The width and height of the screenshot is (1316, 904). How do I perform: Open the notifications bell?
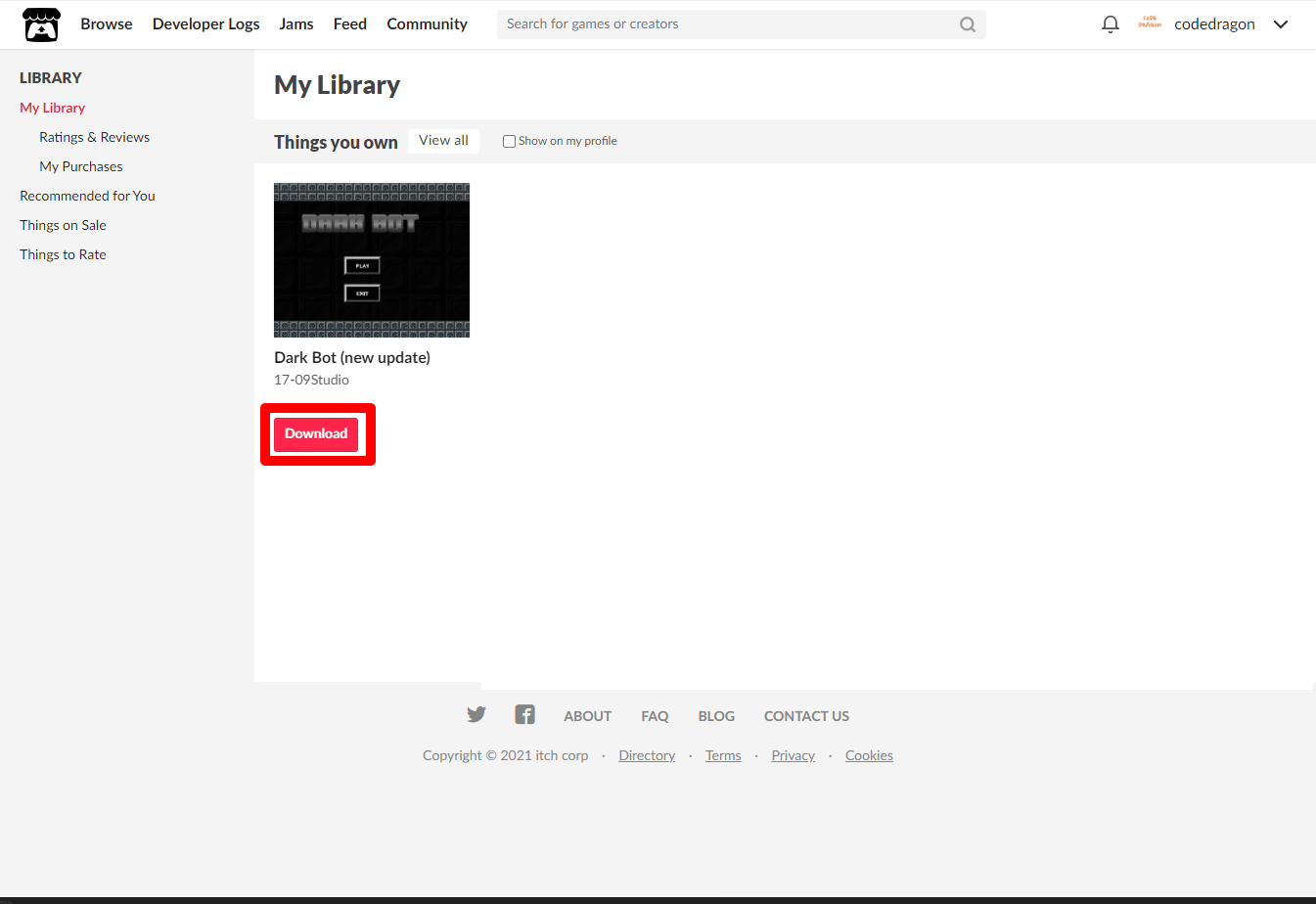click(1110, 24)
